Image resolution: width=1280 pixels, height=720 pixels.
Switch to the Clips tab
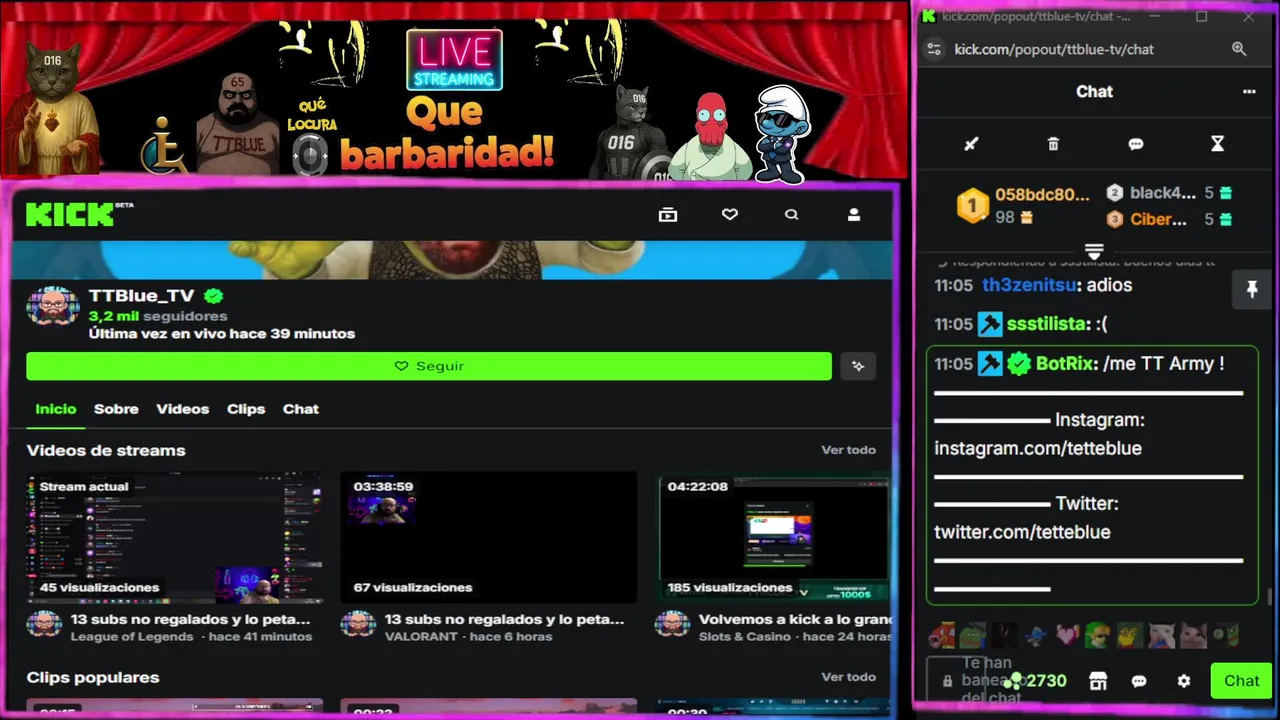pos(246,409)
